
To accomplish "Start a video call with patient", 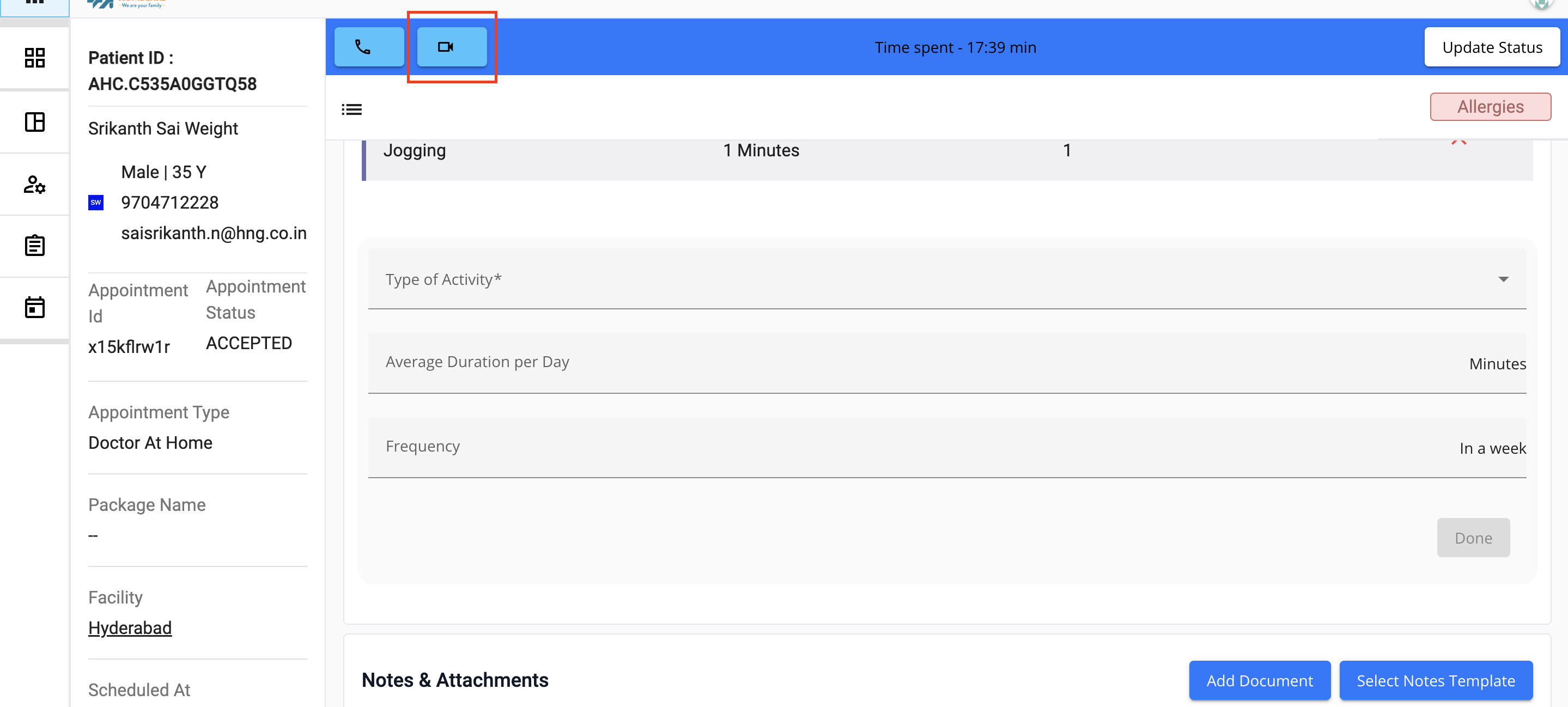I will click(451, 47).
